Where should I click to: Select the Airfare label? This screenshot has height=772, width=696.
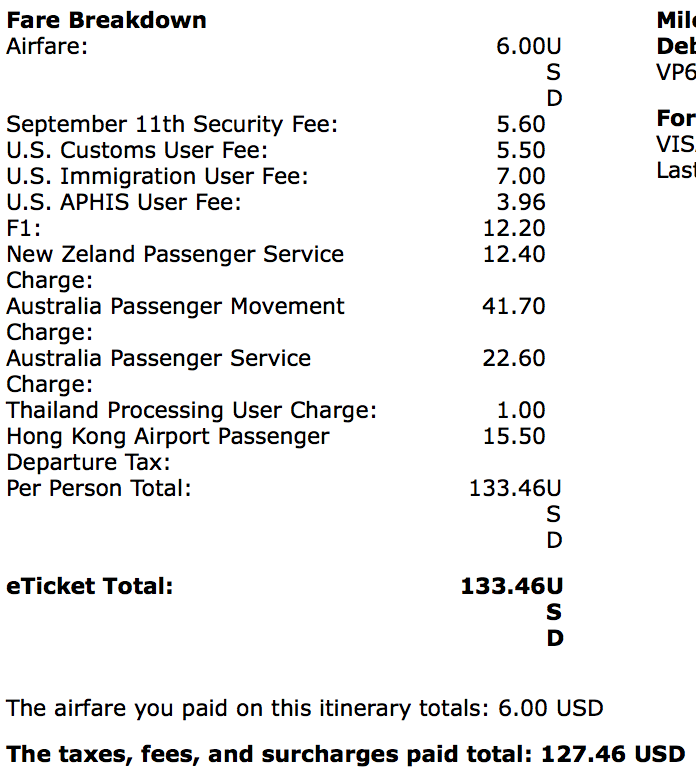click(x=47, y=46)
